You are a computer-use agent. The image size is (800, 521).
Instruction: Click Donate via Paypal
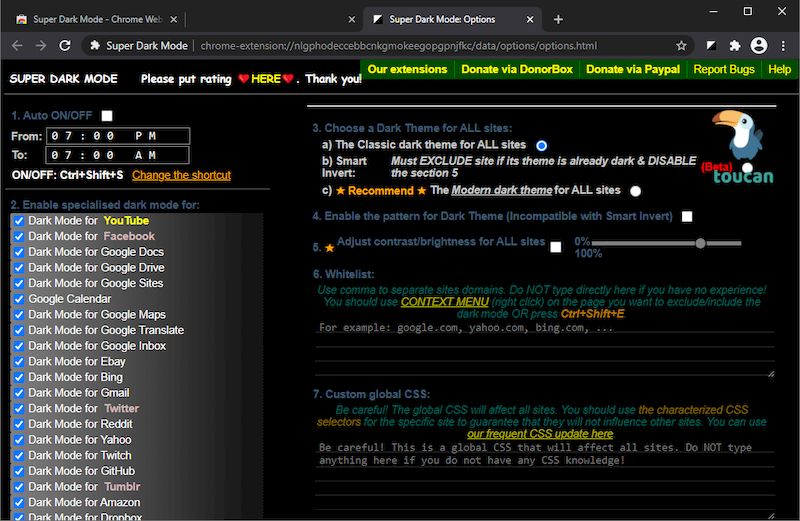(x=633, y=69)
